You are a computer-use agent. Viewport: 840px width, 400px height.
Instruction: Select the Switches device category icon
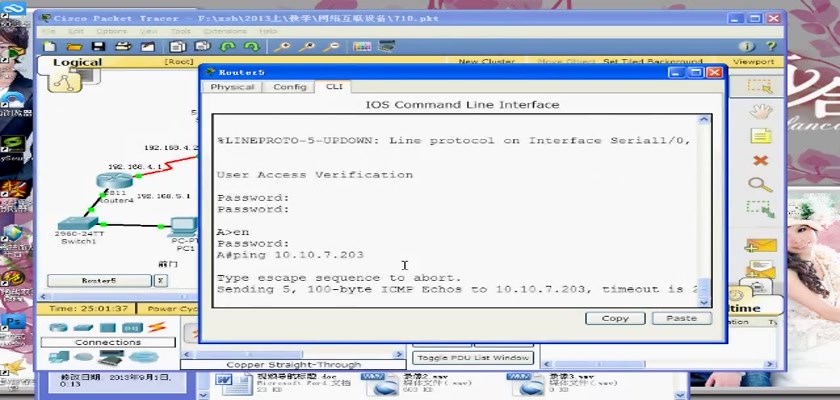[x=82, y=327]
